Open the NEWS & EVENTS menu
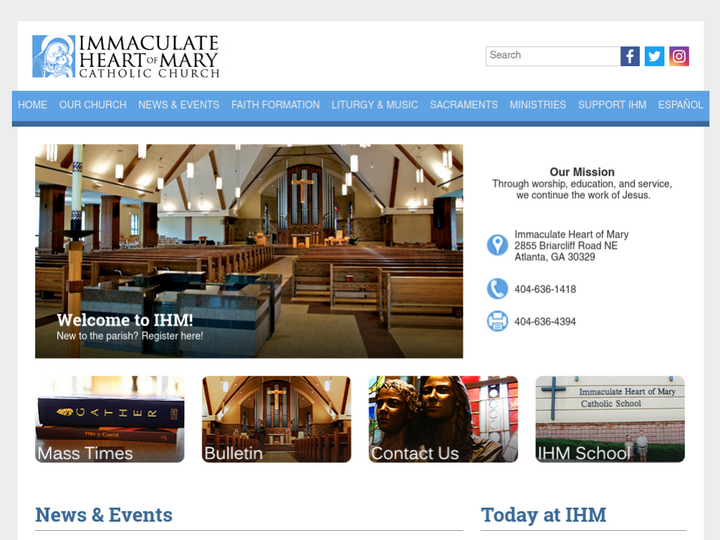Viewport: 720px width, 540px height. click(x=179, y=105)
